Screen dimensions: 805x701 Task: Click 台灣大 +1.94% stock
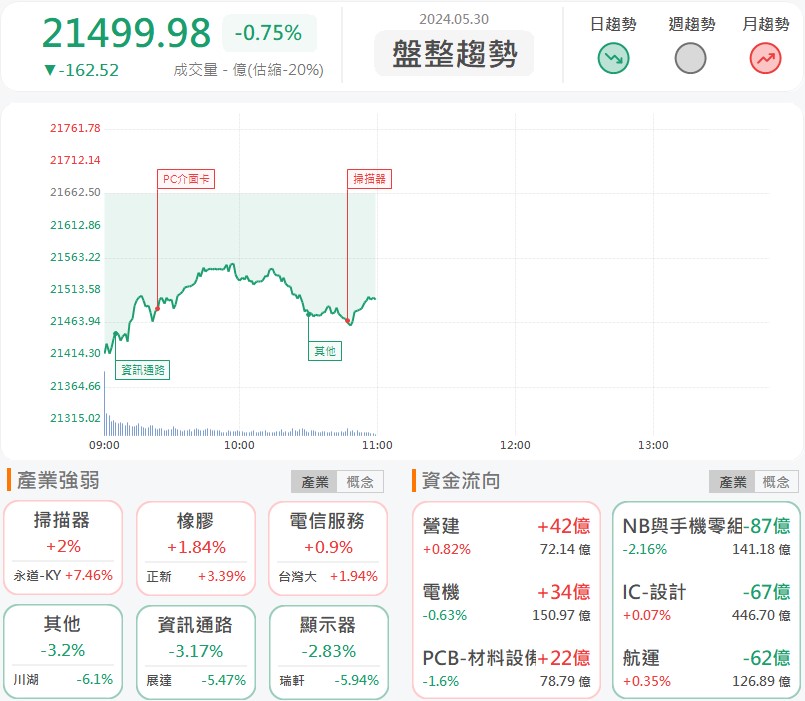coord(328,576)
